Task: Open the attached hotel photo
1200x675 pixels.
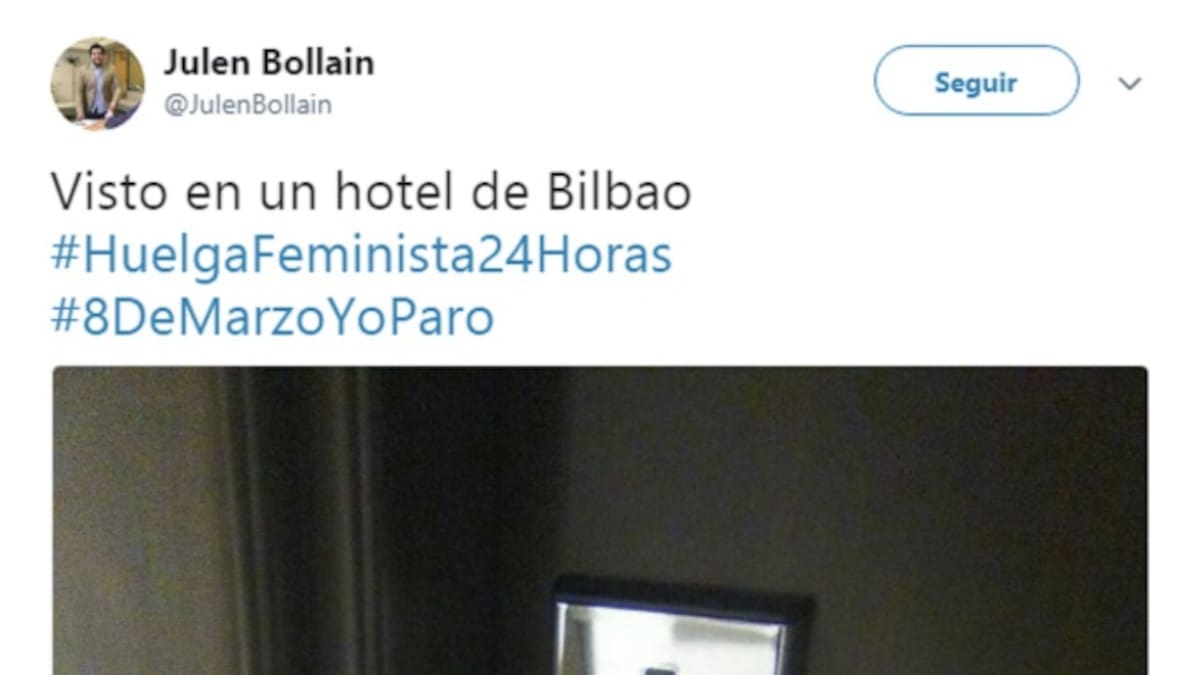Action: pos(600,520)
